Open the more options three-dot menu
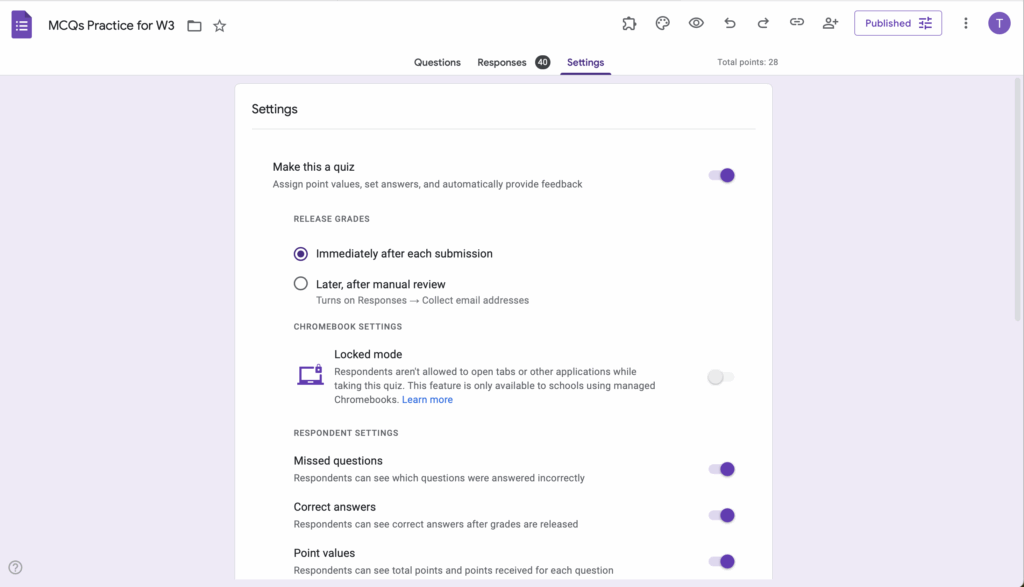The height and width of the screenshot is (587, 1024). [965, 23]
